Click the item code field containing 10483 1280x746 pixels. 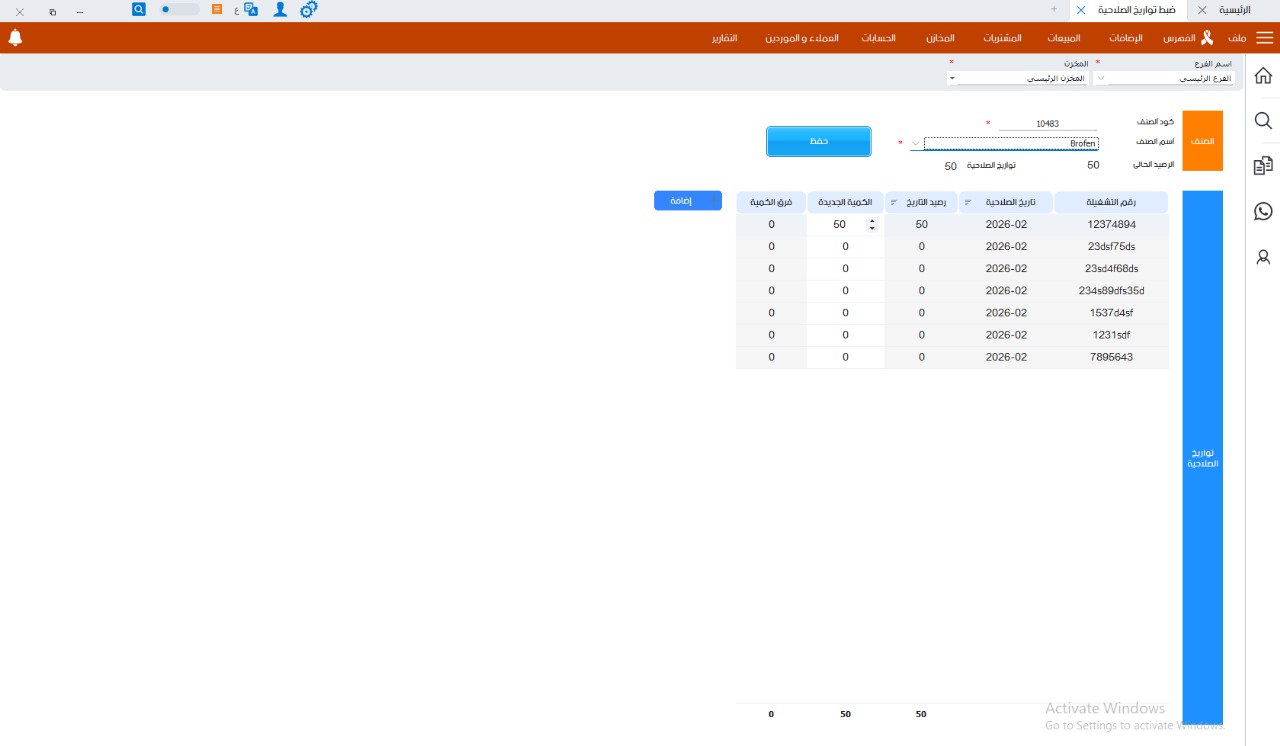tap(1047, 124)
